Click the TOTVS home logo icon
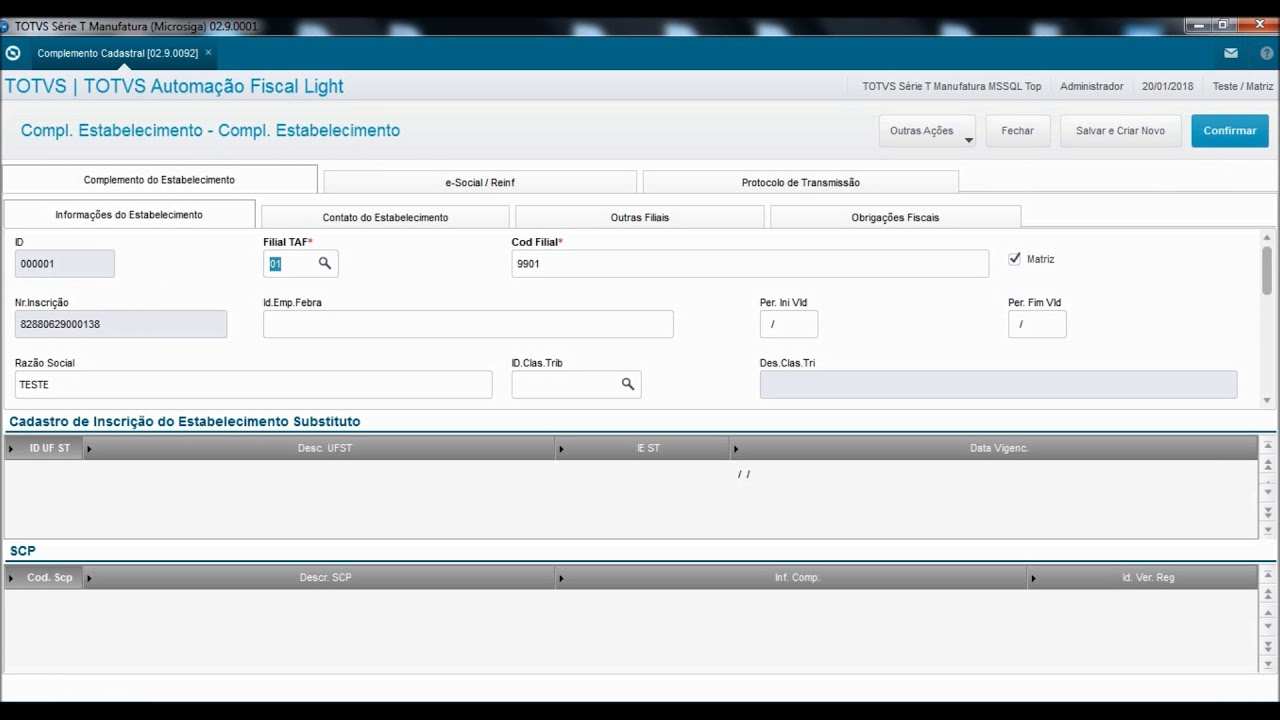 pos(13,53)
